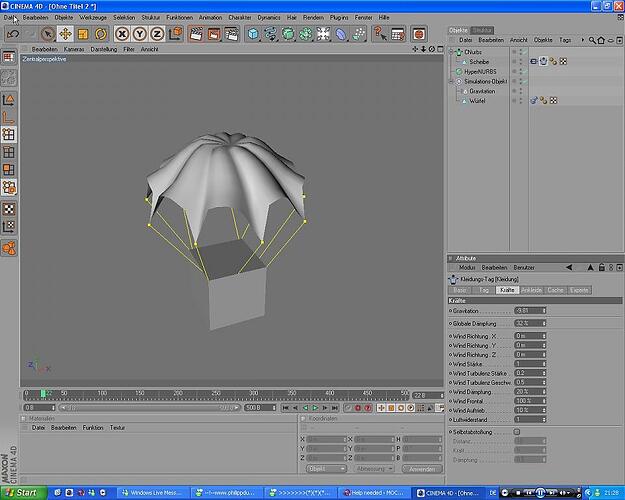Switch to Windows Live Messenger taskbar button
The width and height of the screenshot is (625, 500).
pos(153,493)
